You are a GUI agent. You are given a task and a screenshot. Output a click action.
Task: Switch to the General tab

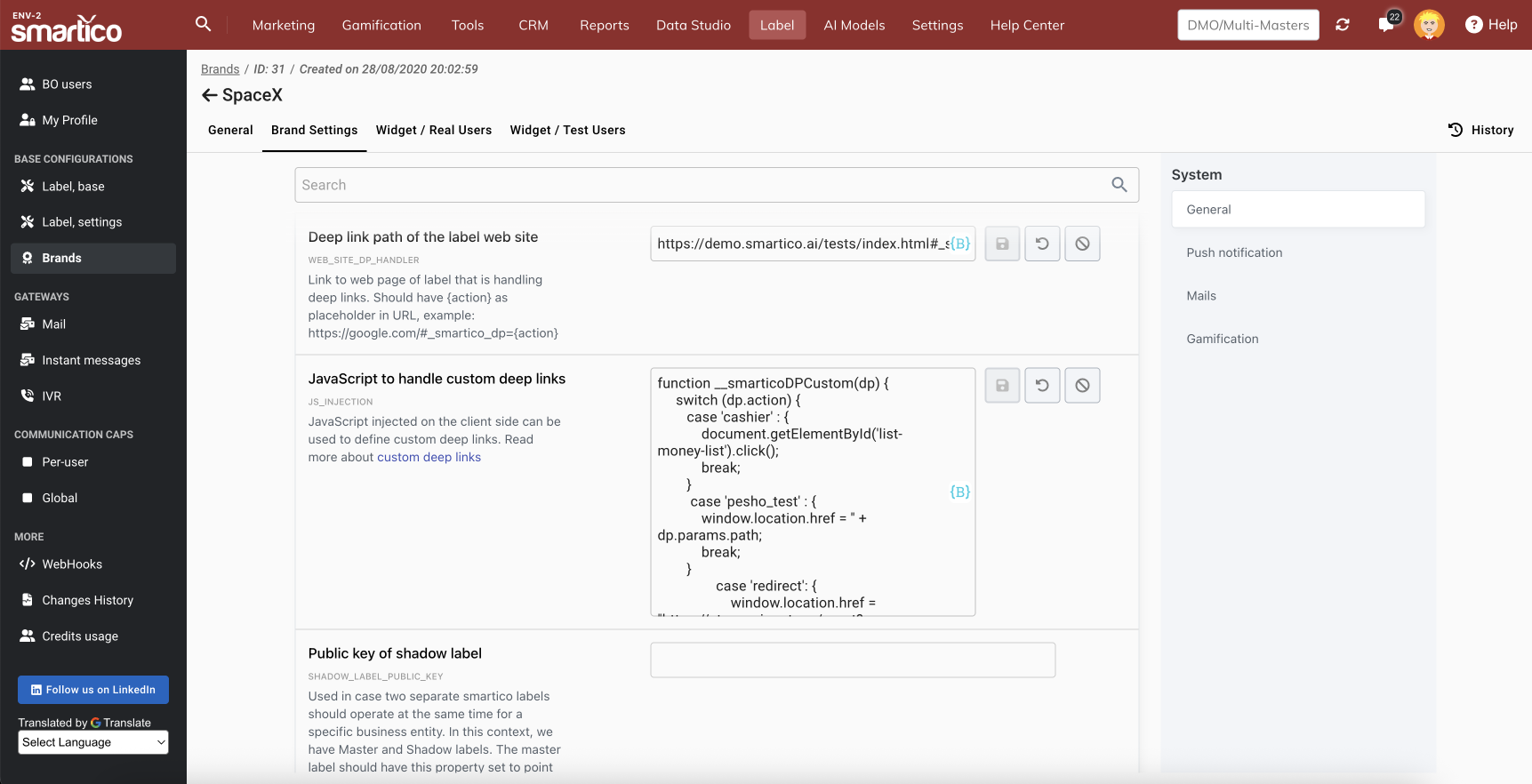click(230, 130)
